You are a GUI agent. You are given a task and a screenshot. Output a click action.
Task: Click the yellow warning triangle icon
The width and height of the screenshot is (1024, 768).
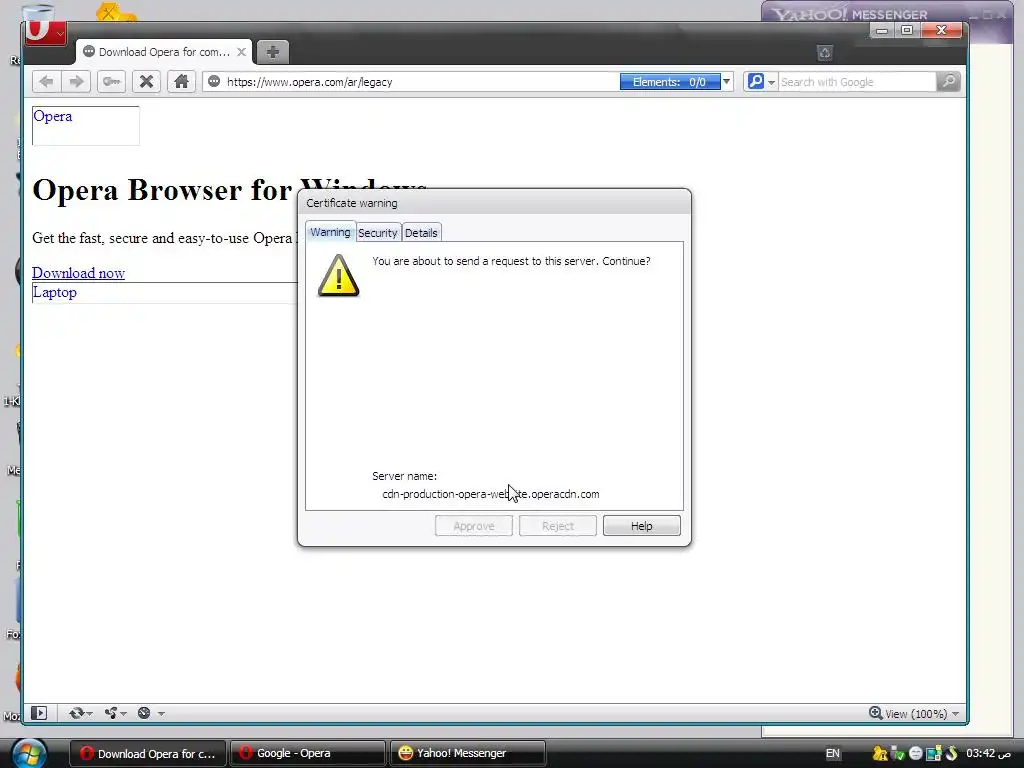pos(338,276)
